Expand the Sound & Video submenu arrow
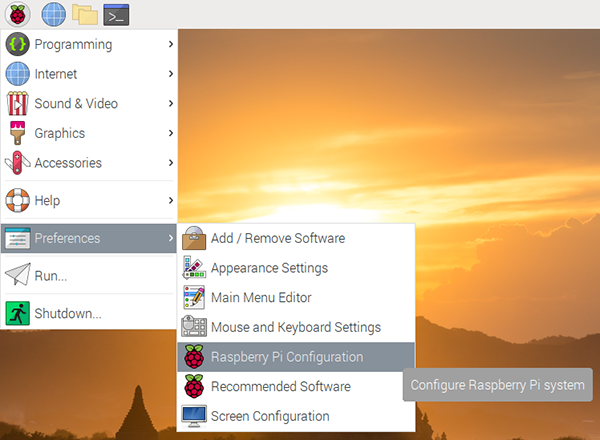Image resolution: width=600 pixels, height=440 pixels. 171,103
